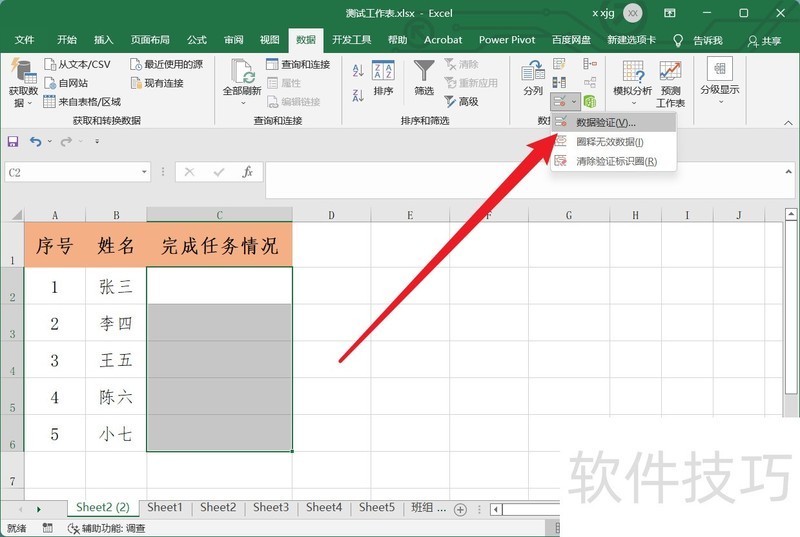Click the Share (共享) button
Image resolution: width=800 pixels, height=537 pixels.
click(x=764, y=41)
